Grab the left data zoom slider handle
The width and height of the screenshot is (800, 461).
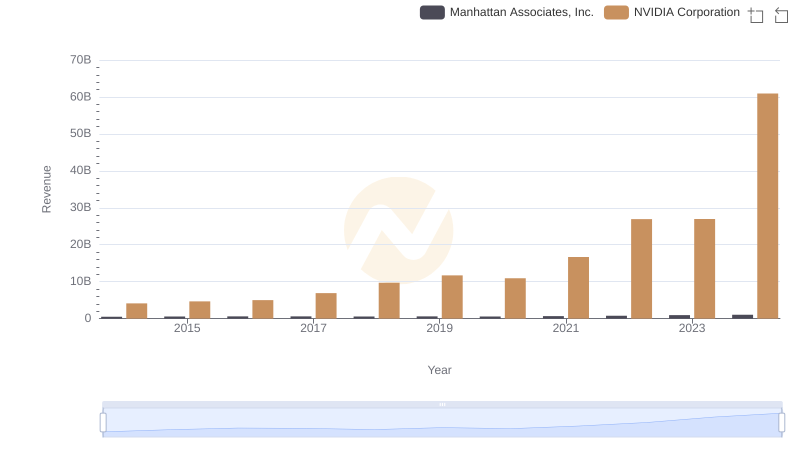pos(103,423)
